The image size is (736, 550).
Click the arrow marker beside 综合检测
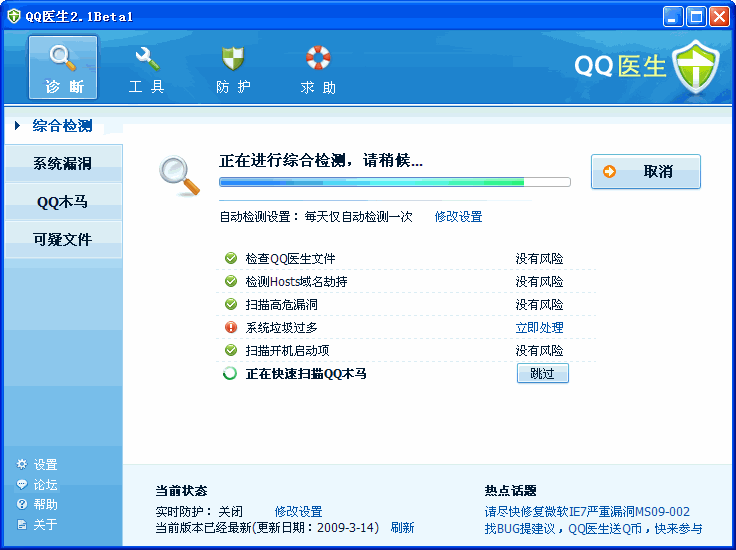17,125
